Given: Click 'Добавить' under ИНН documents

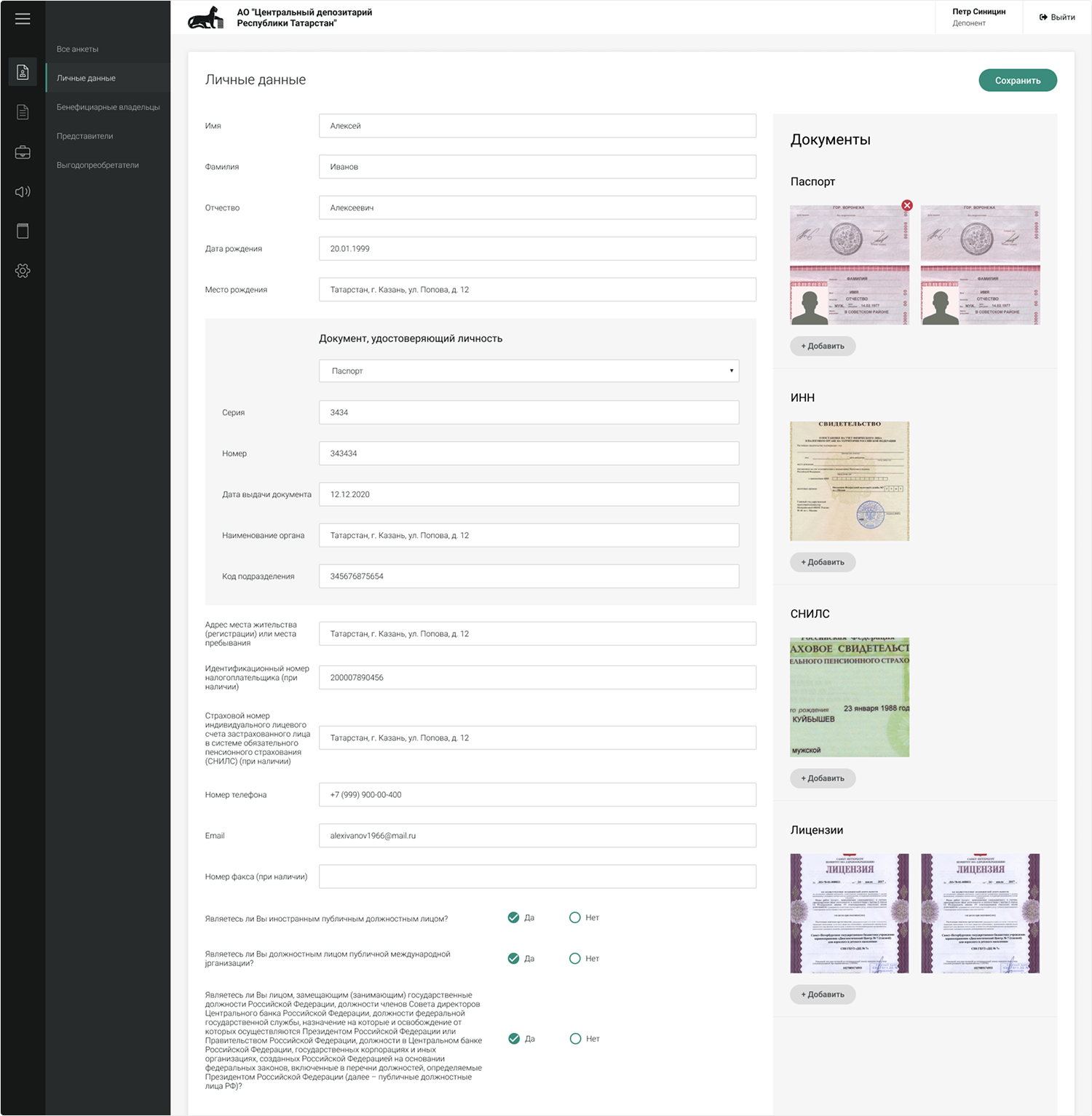Looking at the screenshot, I should (x=823, y=562).
